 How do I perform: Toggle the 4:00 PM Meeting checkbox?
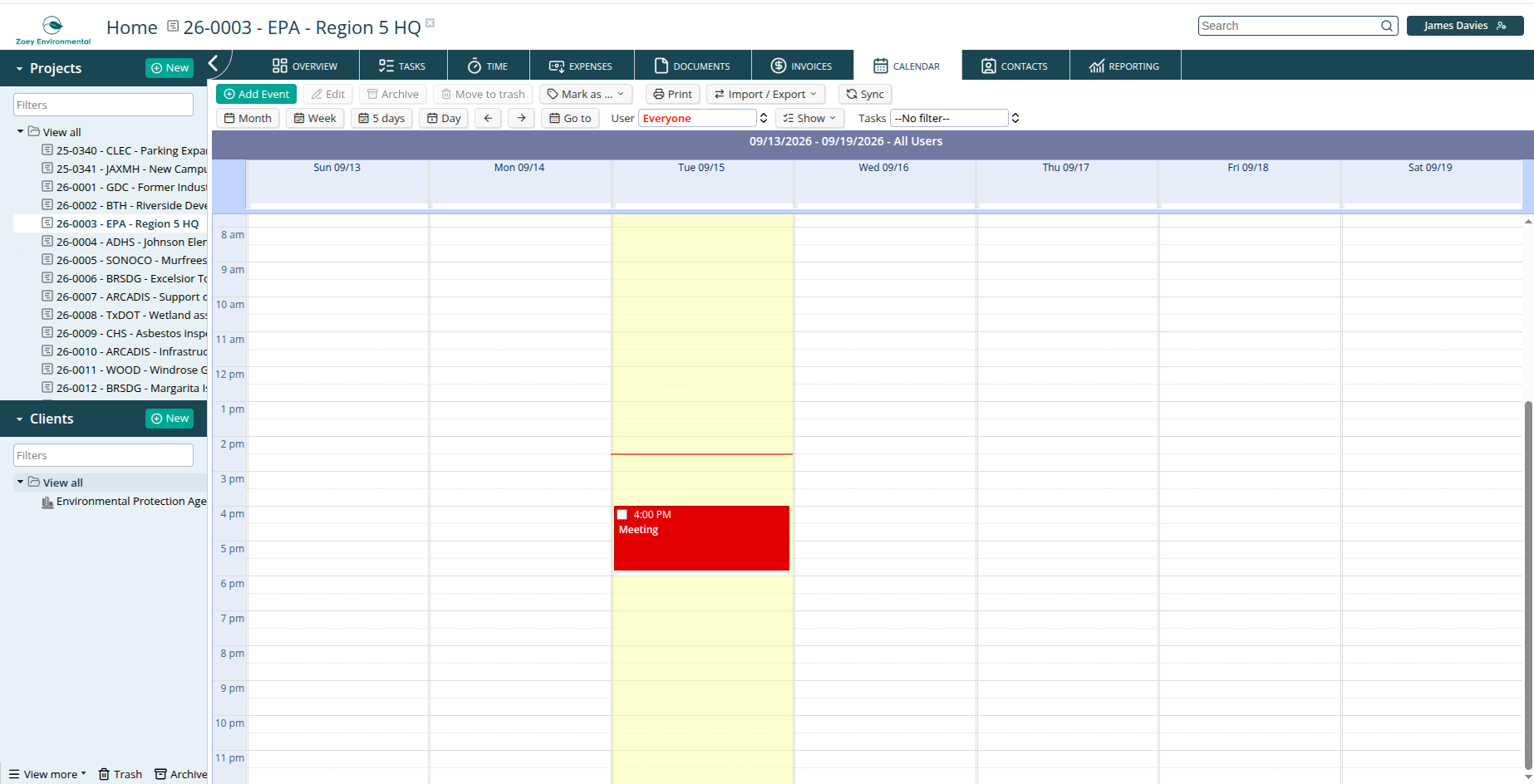pos(622,515)
